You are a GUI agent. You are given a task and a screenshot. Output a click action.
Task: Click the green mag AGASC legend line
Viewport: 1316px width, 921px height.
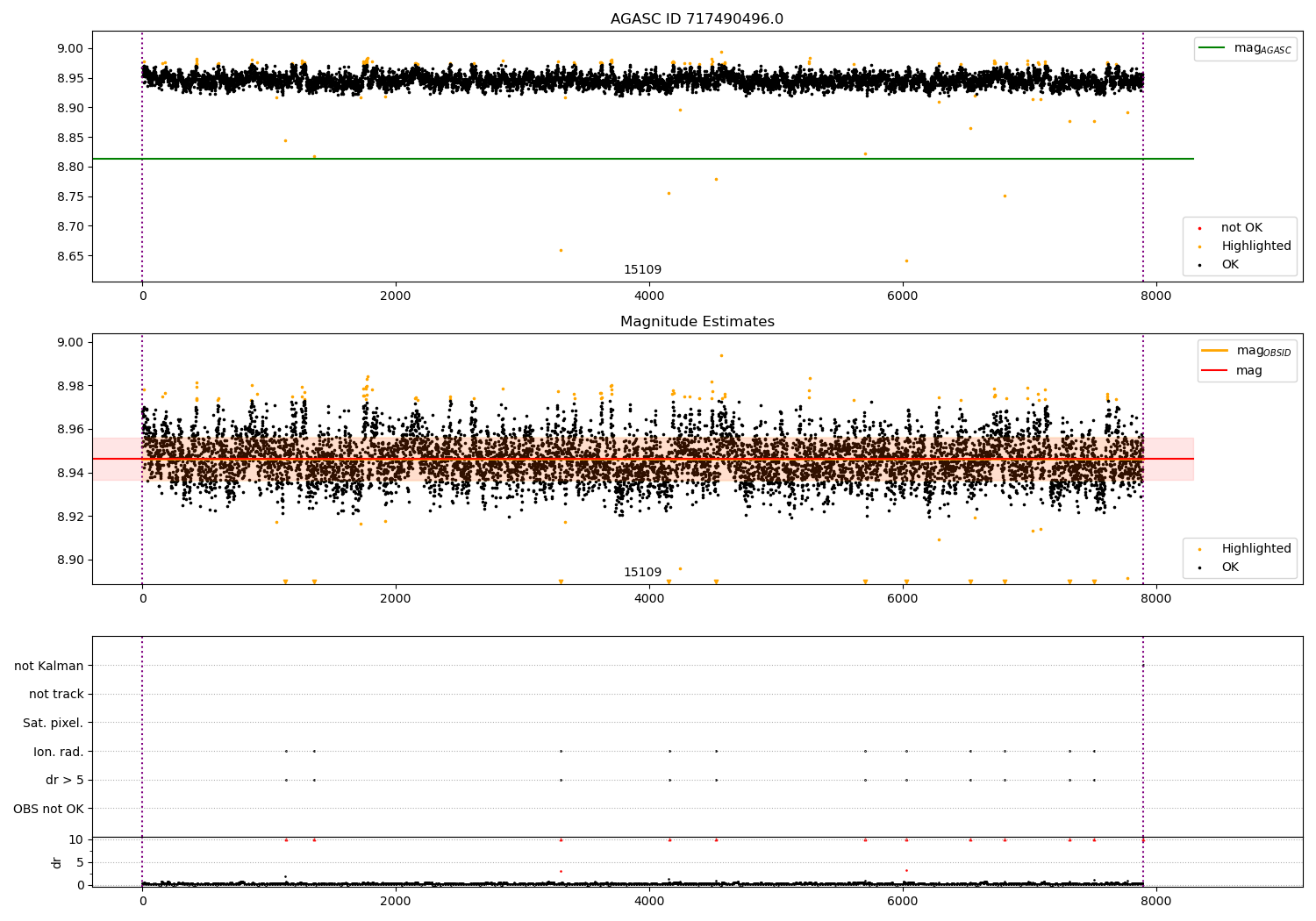click(1214, 48)
